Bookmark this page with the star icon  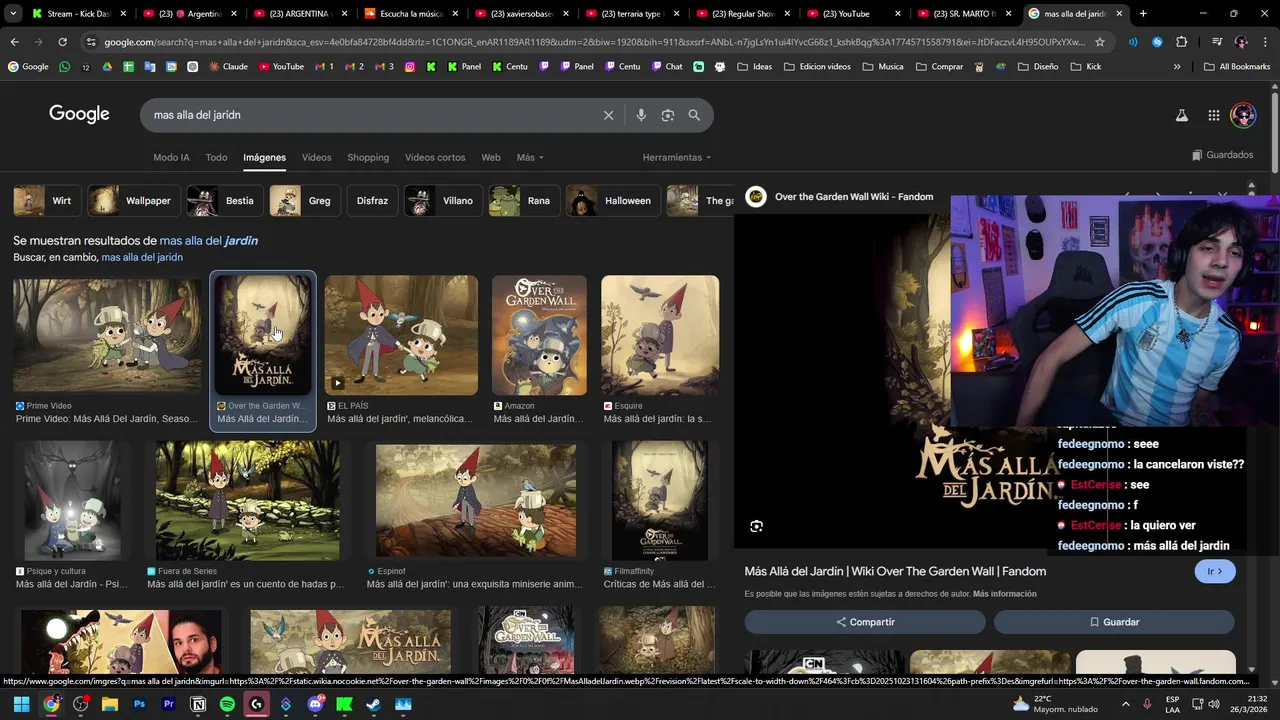[x=1100, y=42]
